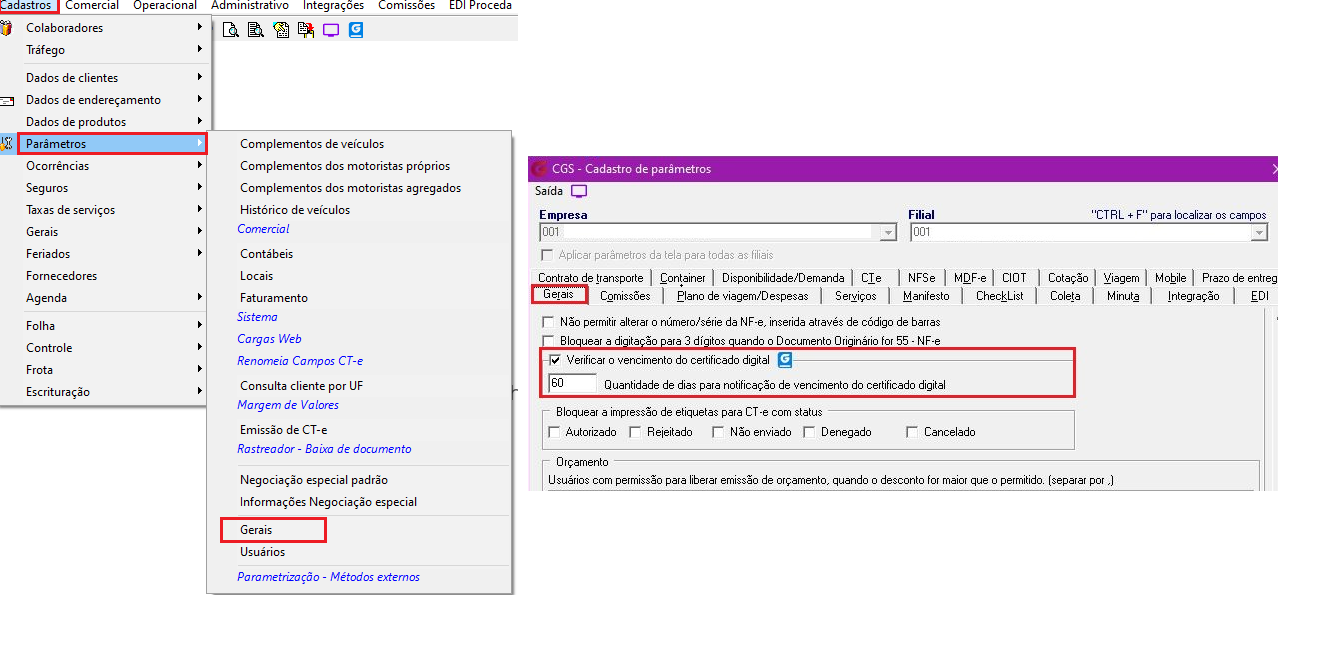This screenshot has width=1317, height=663.
Task: Click the days quantity field showing 60
Action: pyautogui.click(x=572, y=383)
